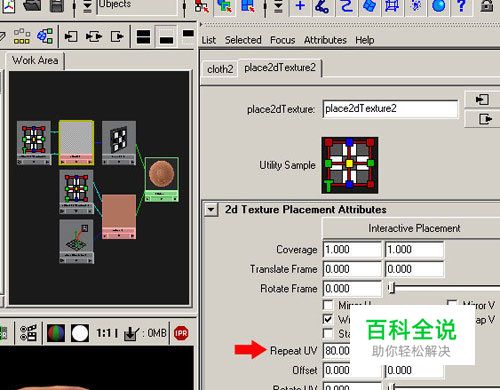This screenshot has width=500, height=390.
Task: Select by hierarchy mode icon
Action: [x=202, y=6]
